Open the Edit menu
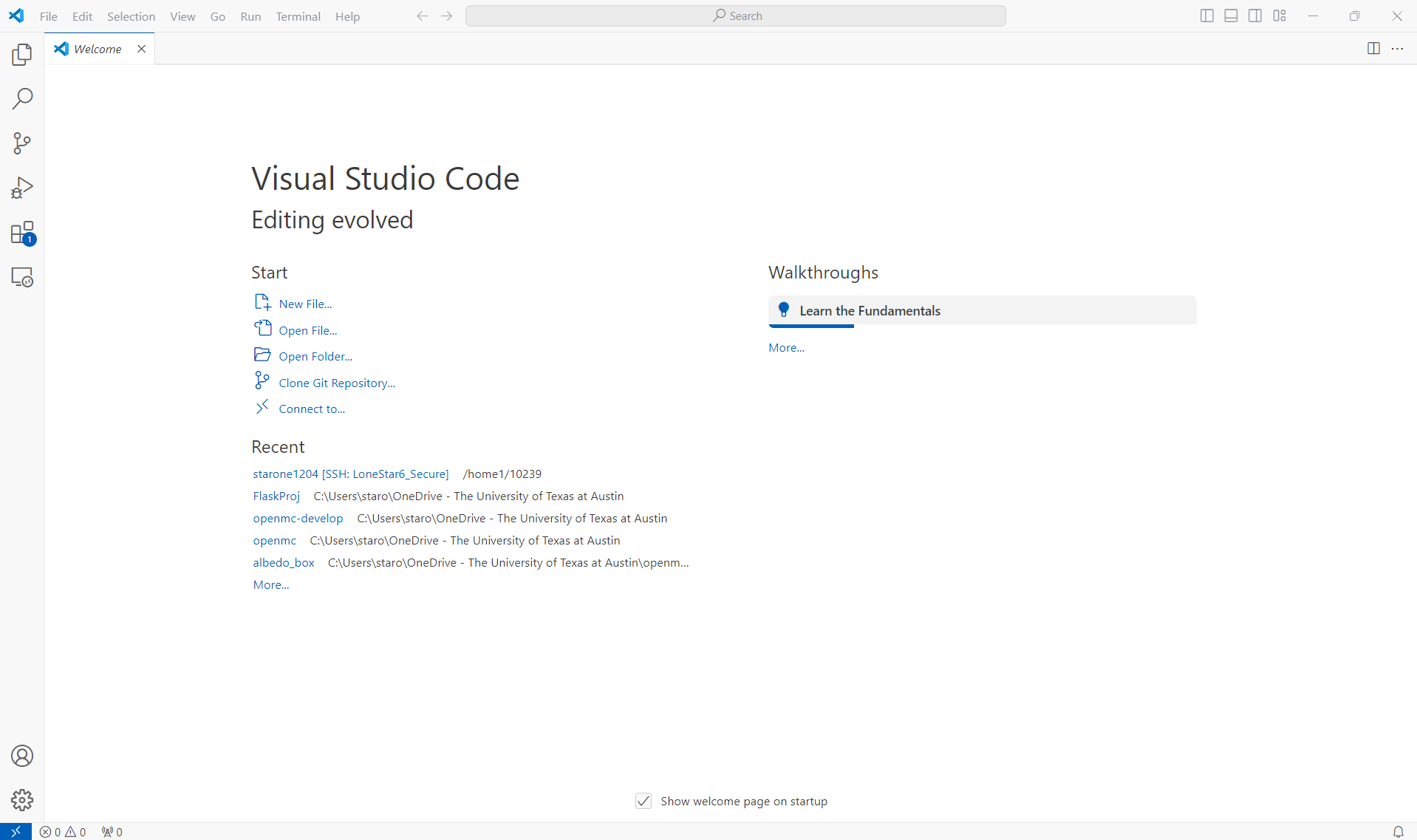1417x840 pixels. pos(82,16)
